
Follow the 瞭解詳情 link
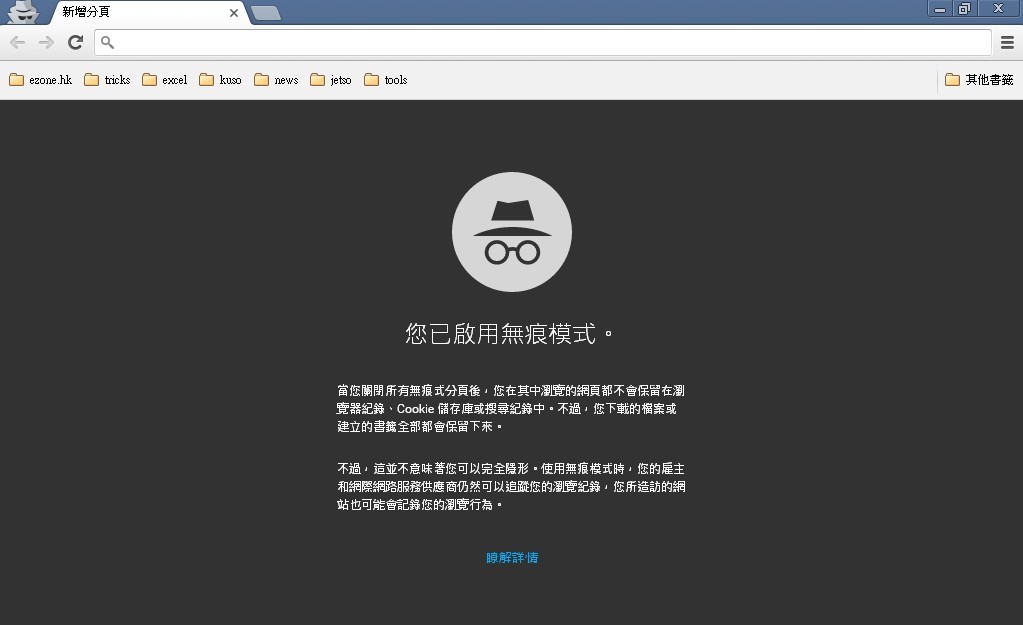point(512,557)
